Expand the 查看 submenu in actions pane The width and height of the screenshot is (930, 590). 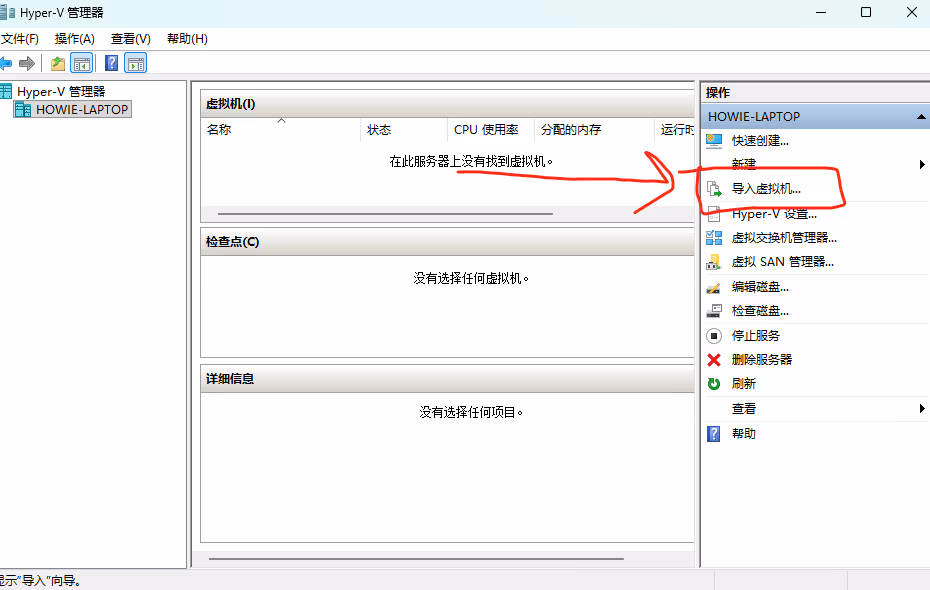[921, 409]
